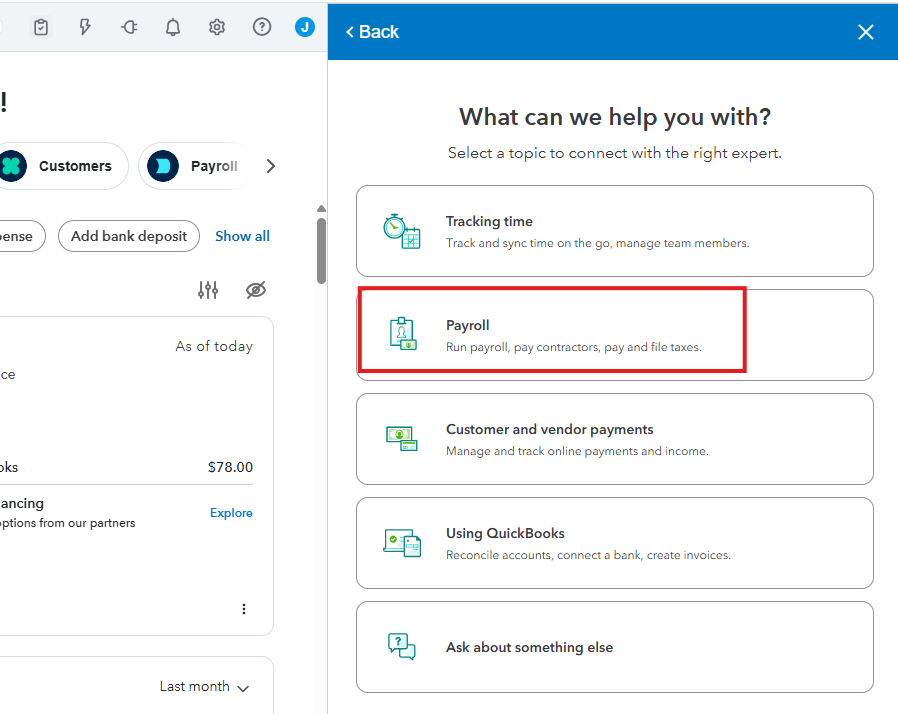The height and width of the screenshot is (714, 898).
Task: Click the Show all link
Action: pos(242,236)
